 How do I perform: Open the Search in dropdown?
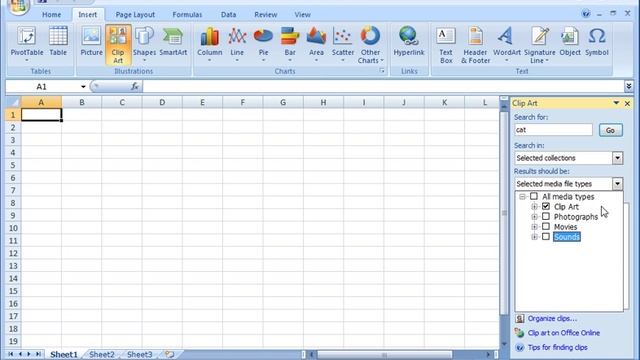click(x=617, y=158)
